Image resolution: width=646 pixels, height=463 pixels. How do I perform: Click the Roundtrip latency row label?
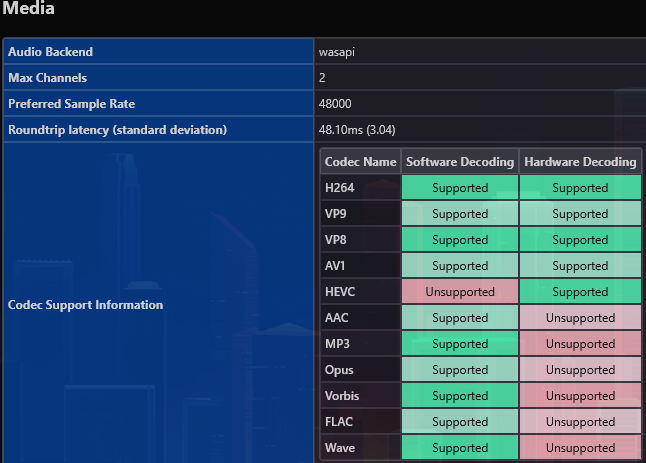click(117, 129)
